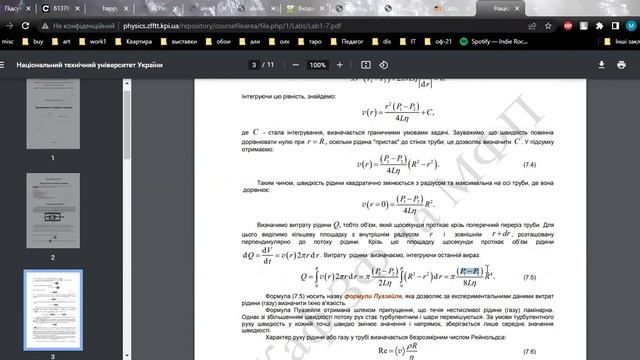The width and height of the screenshot is (640, 360).
Task: Download the PDF file
Action: [x=602, y=65]
